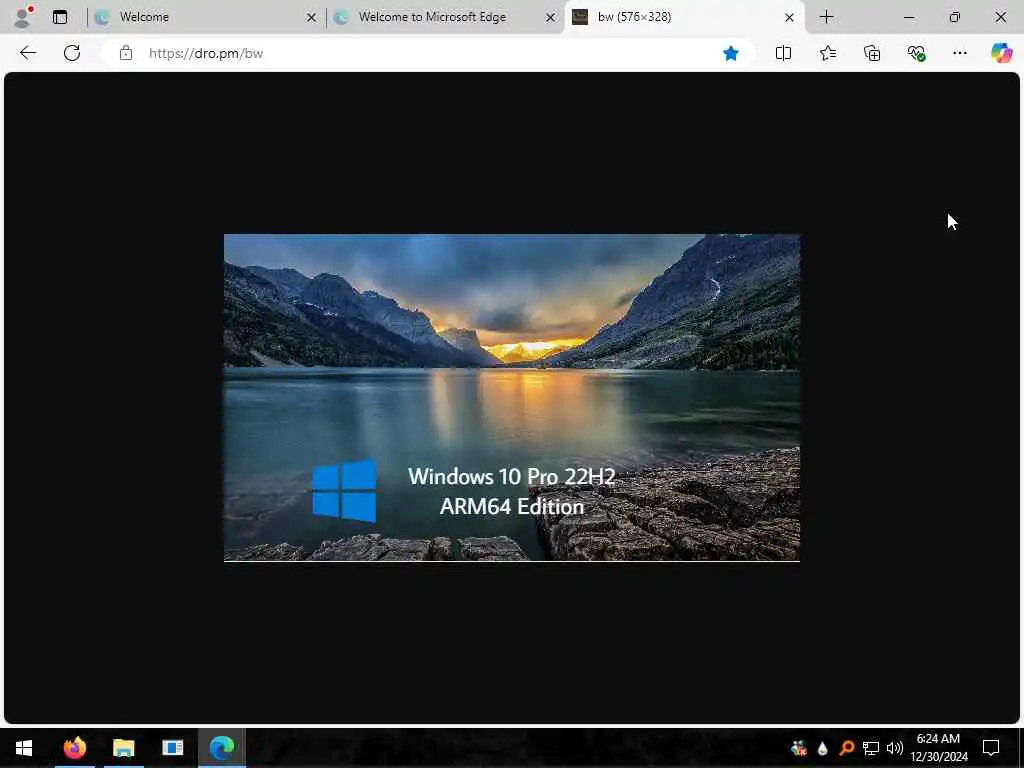Click the colorful system tray icon

point(799,748)
